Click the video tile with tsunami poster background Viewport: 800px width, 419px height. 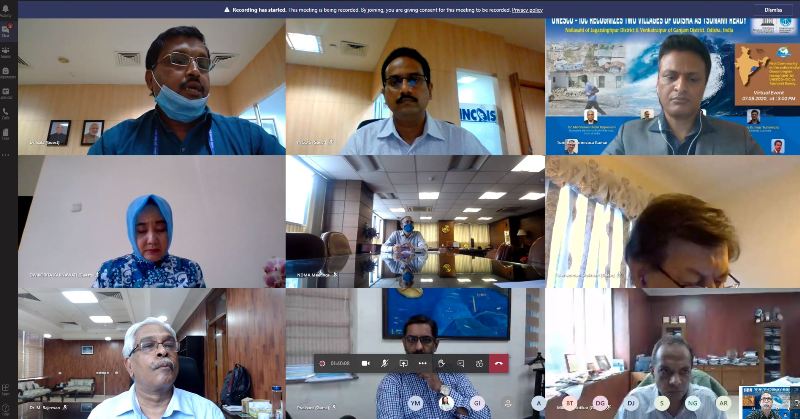tap(673, 86)
